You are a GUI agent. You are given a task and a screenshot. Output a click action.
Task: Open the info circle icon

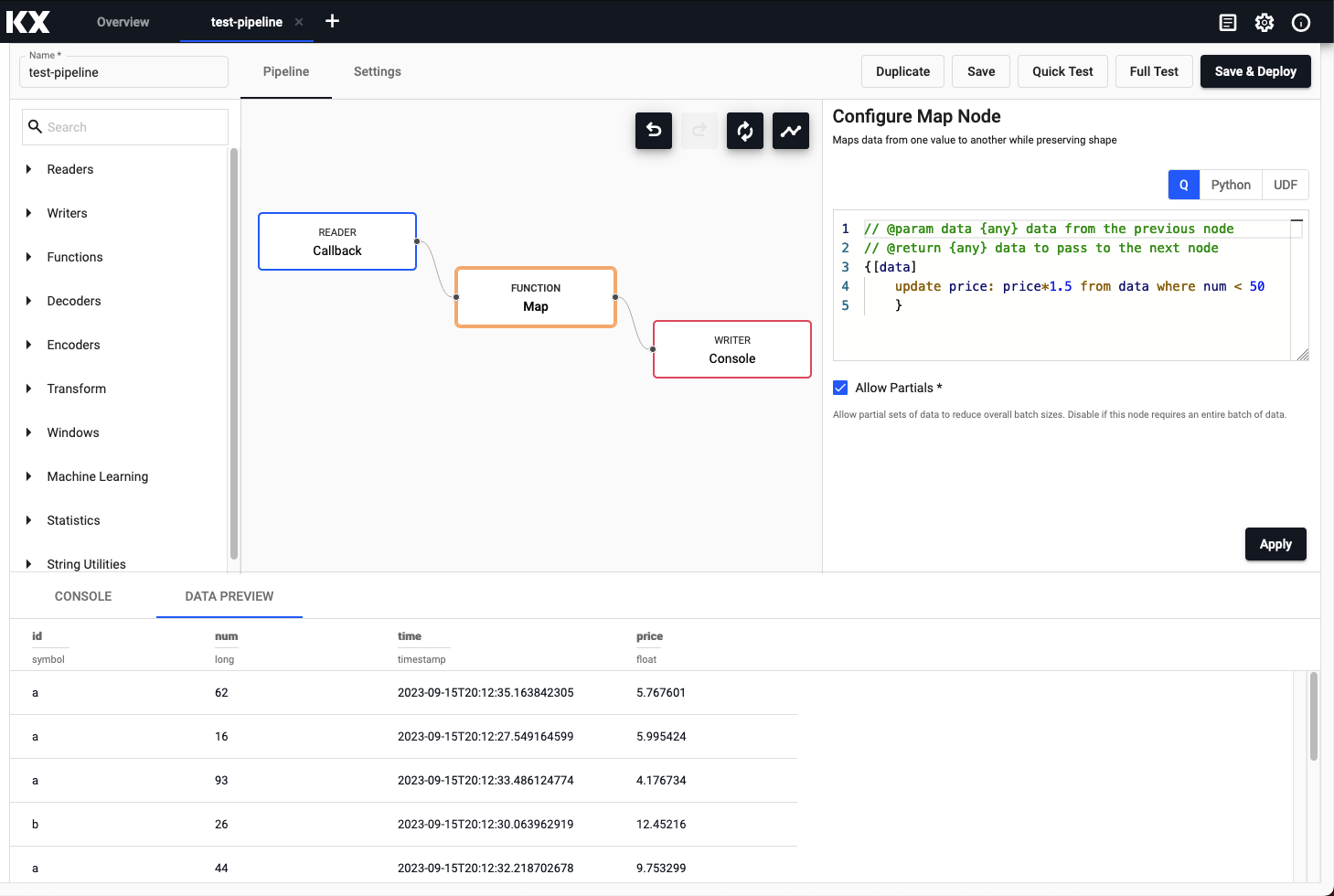[x=1301, y=23]
